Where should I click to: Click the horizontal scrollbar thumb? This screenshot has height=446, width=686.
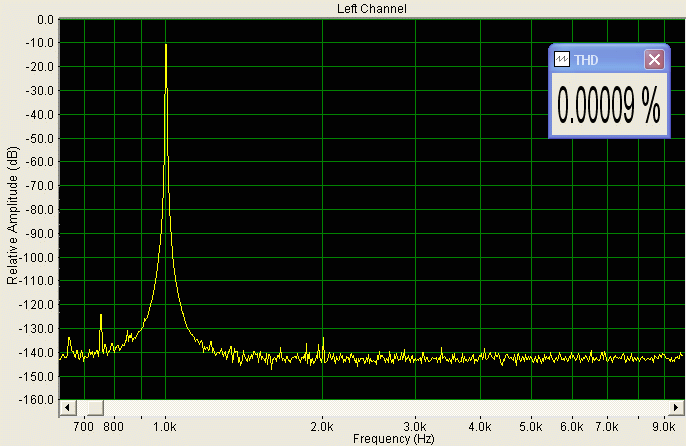pos(95,407)
